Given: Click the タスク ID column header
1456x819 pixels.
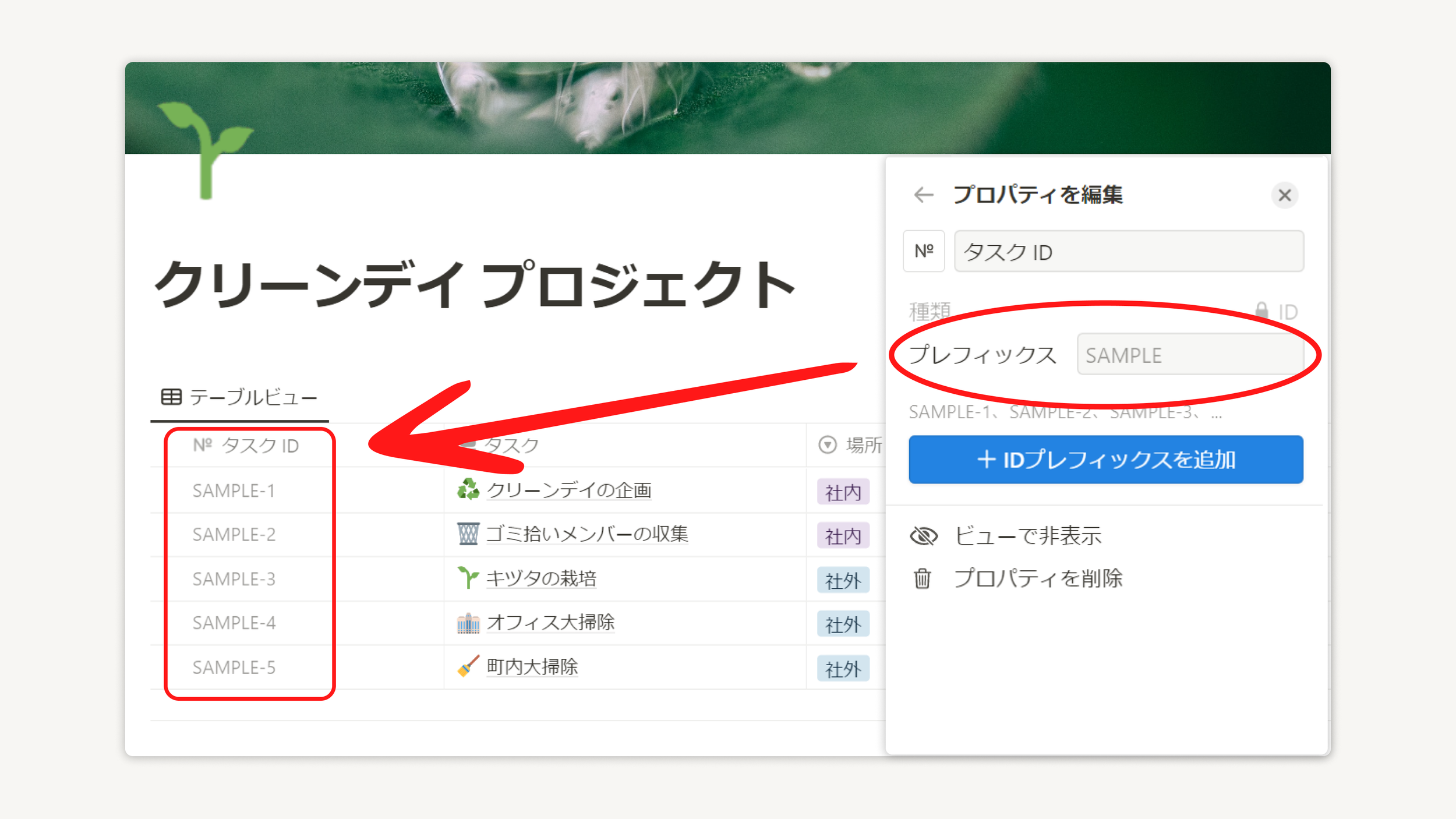Looking at the screenshot, I should [246, 446].
